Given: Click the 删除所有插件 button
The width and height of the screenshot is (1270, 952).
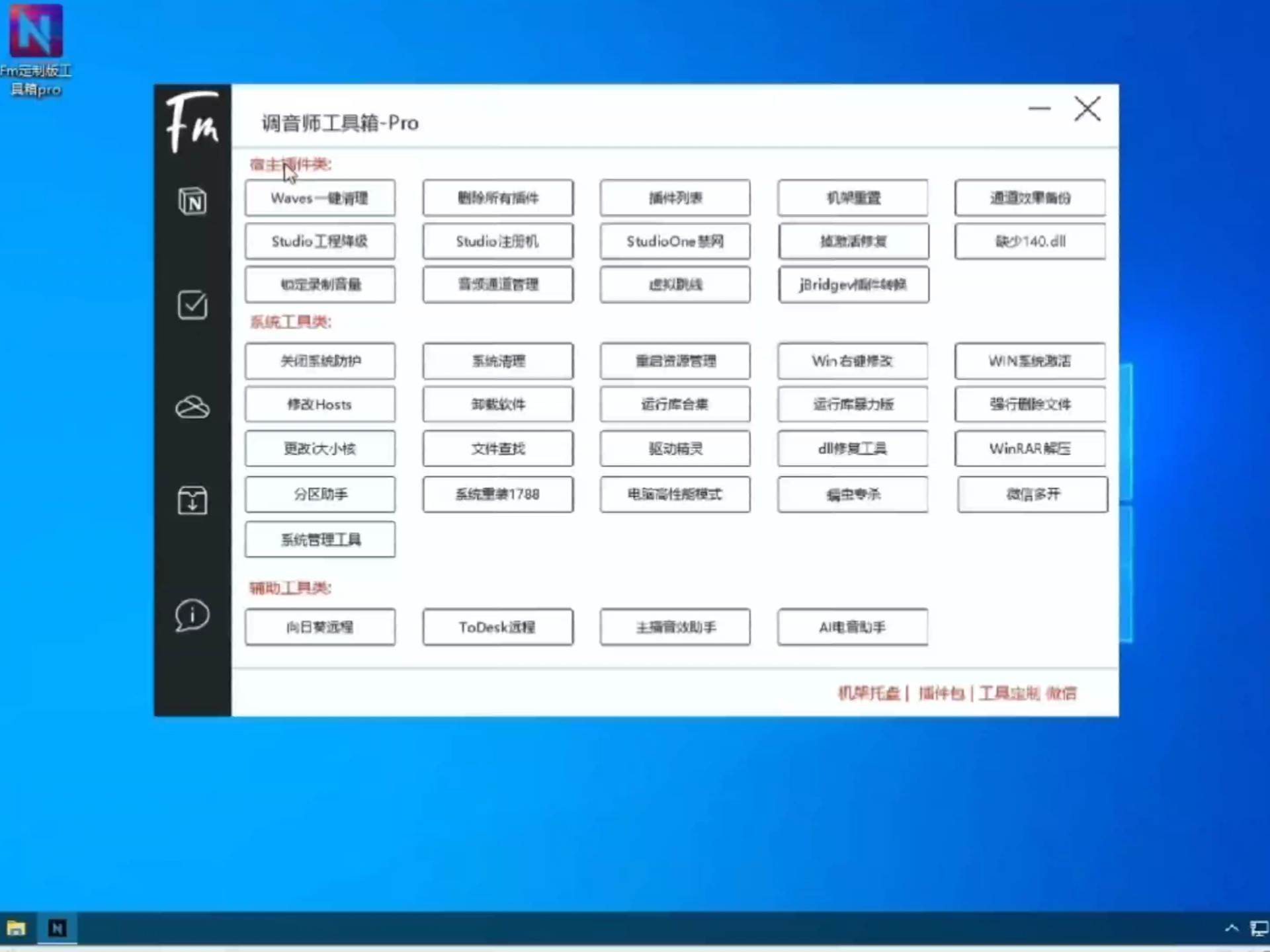Looking at the screenshot, I should [498, 198].
